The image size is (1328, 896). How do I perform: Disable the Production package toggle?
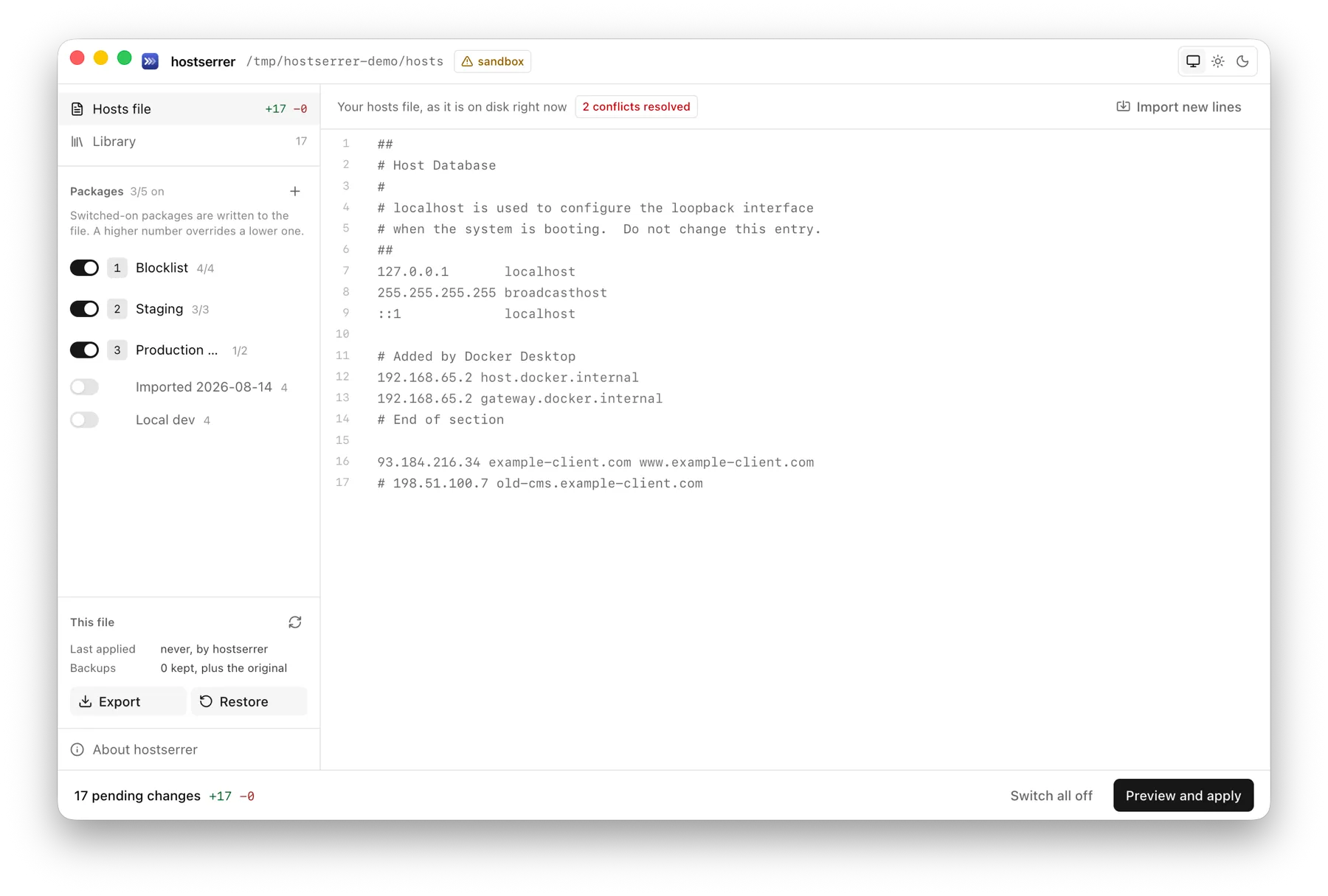tap(85, 350)
